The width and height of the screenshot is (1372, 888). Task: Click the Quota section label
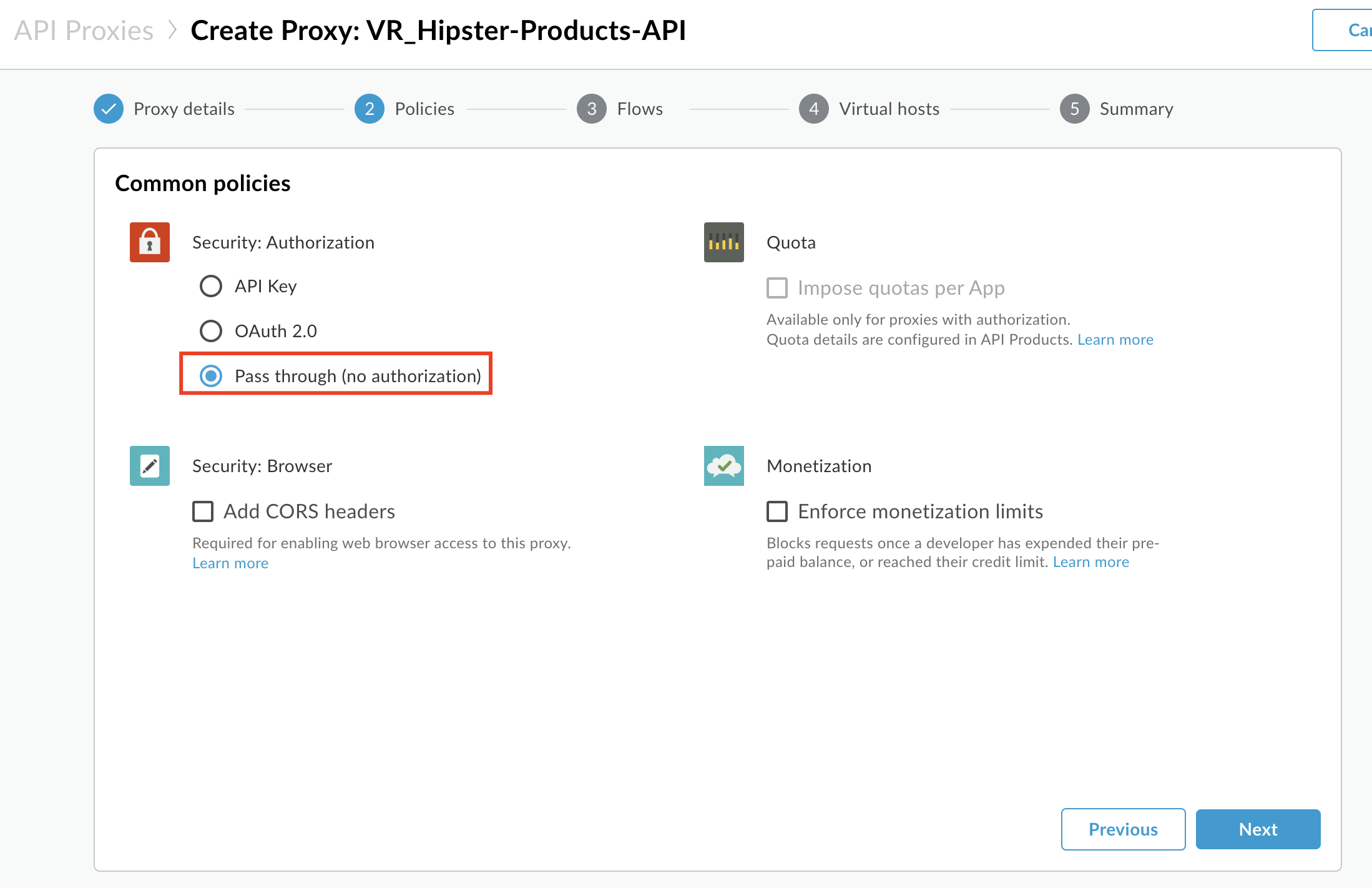tap(791, 242)
